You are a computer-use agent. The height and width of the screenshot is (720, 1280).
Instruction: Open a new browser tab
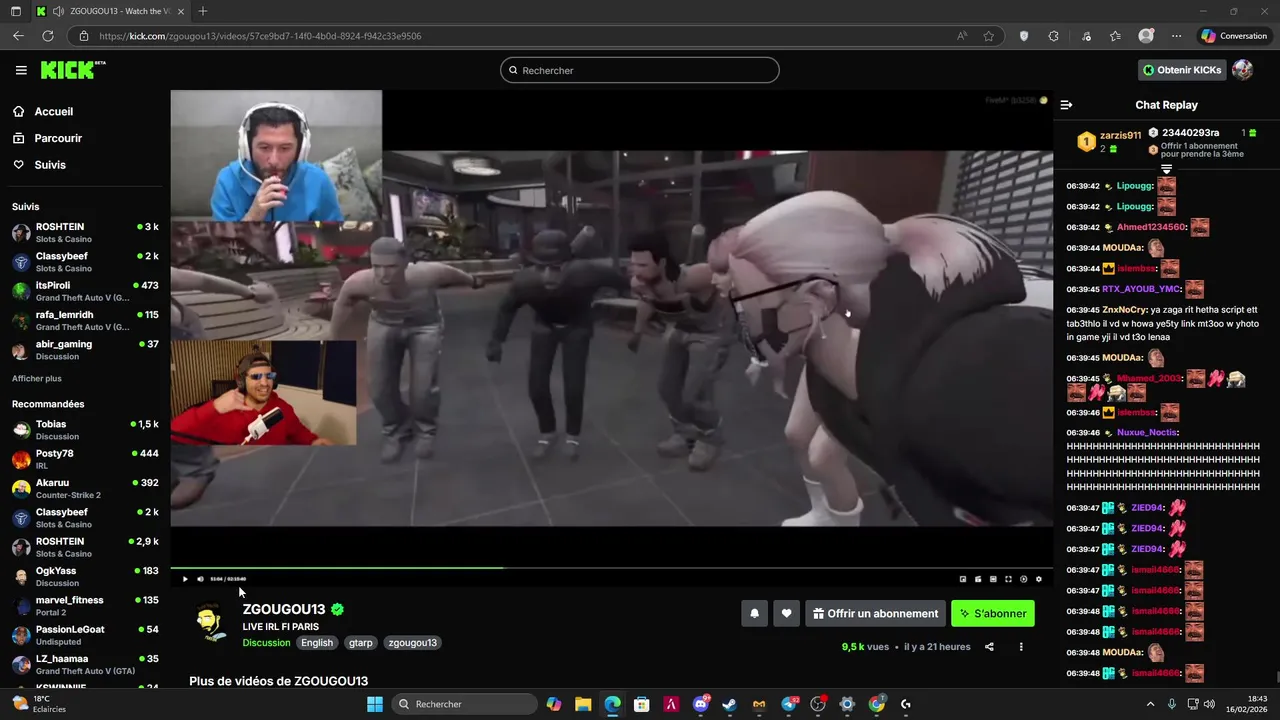tap(203, 11)
